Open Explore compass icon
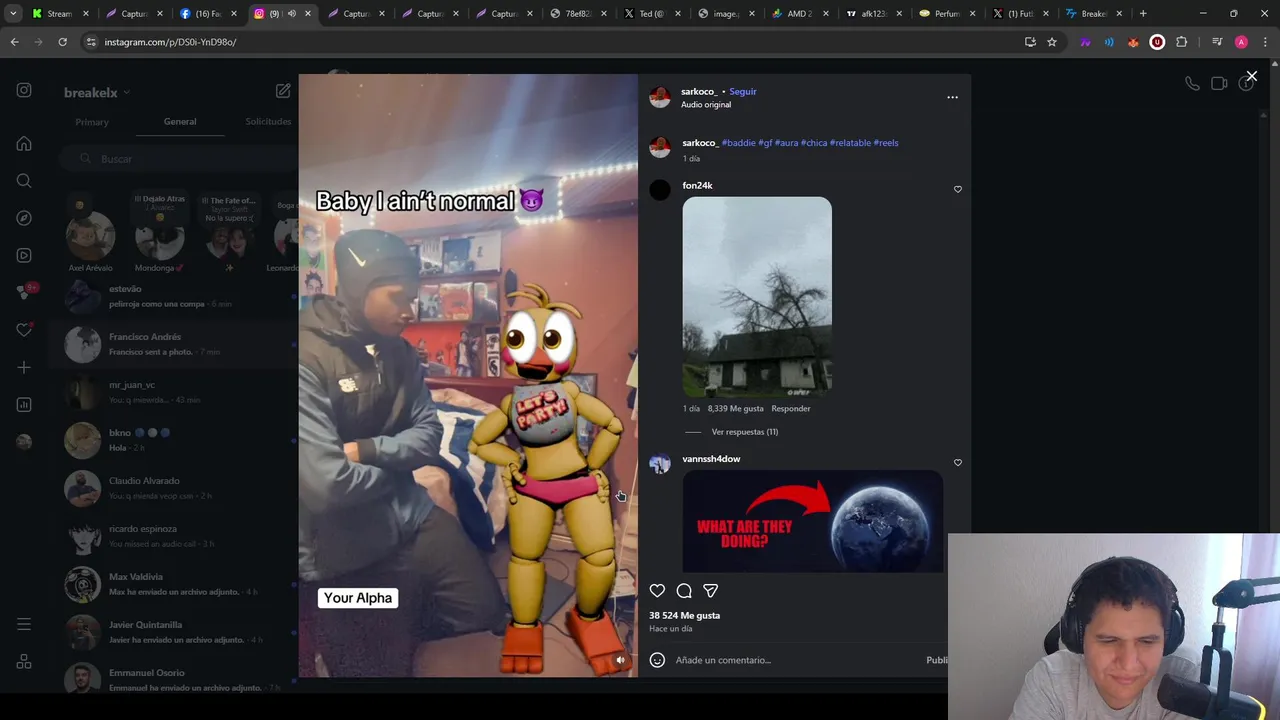The width and height of the screenshot is (1280, 720). pyautogui.click(x=24, y=218)
